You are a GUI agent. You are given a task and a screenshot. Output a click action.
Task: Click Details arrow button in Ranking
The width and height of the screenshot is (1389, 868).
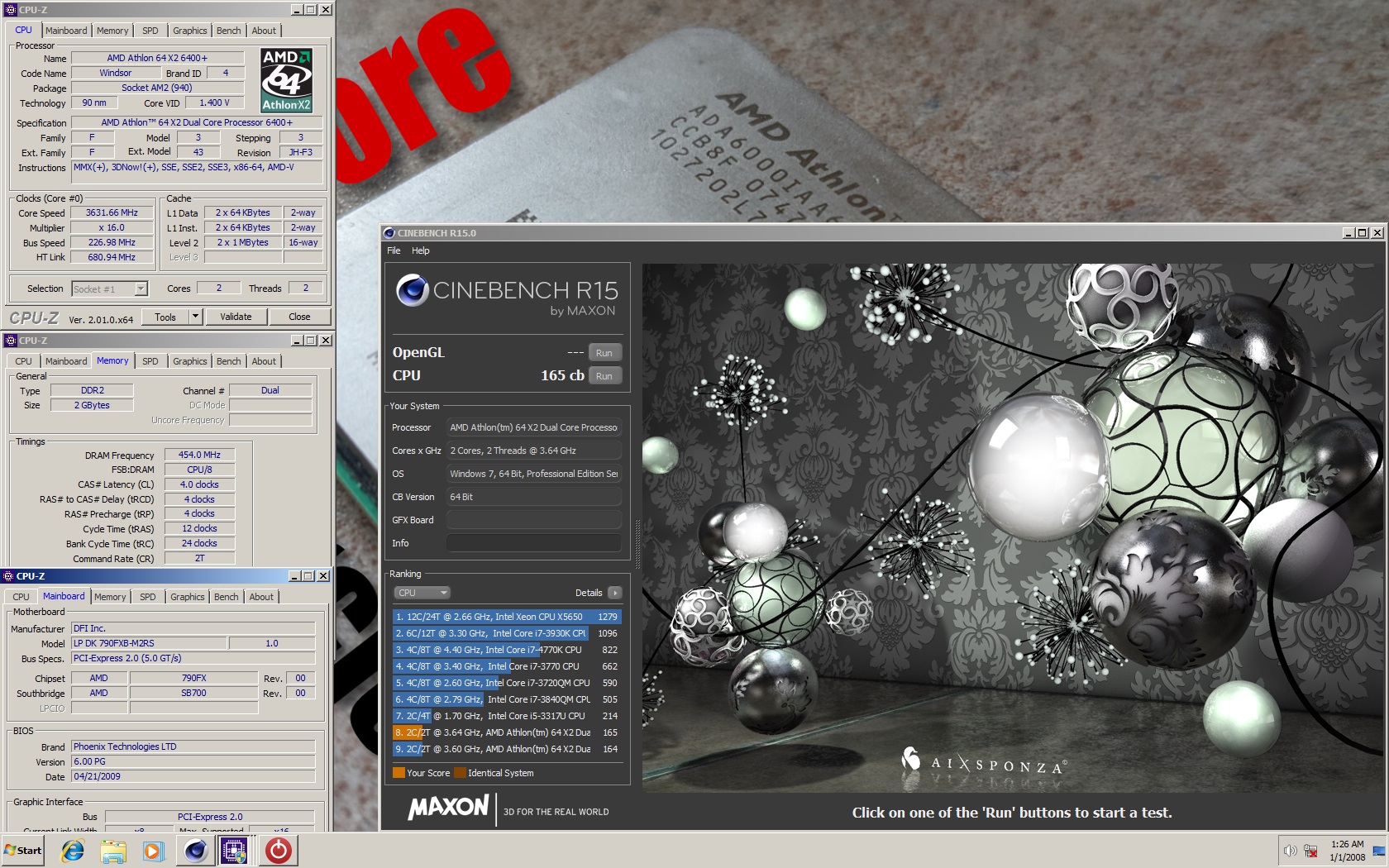pos(615,593)
